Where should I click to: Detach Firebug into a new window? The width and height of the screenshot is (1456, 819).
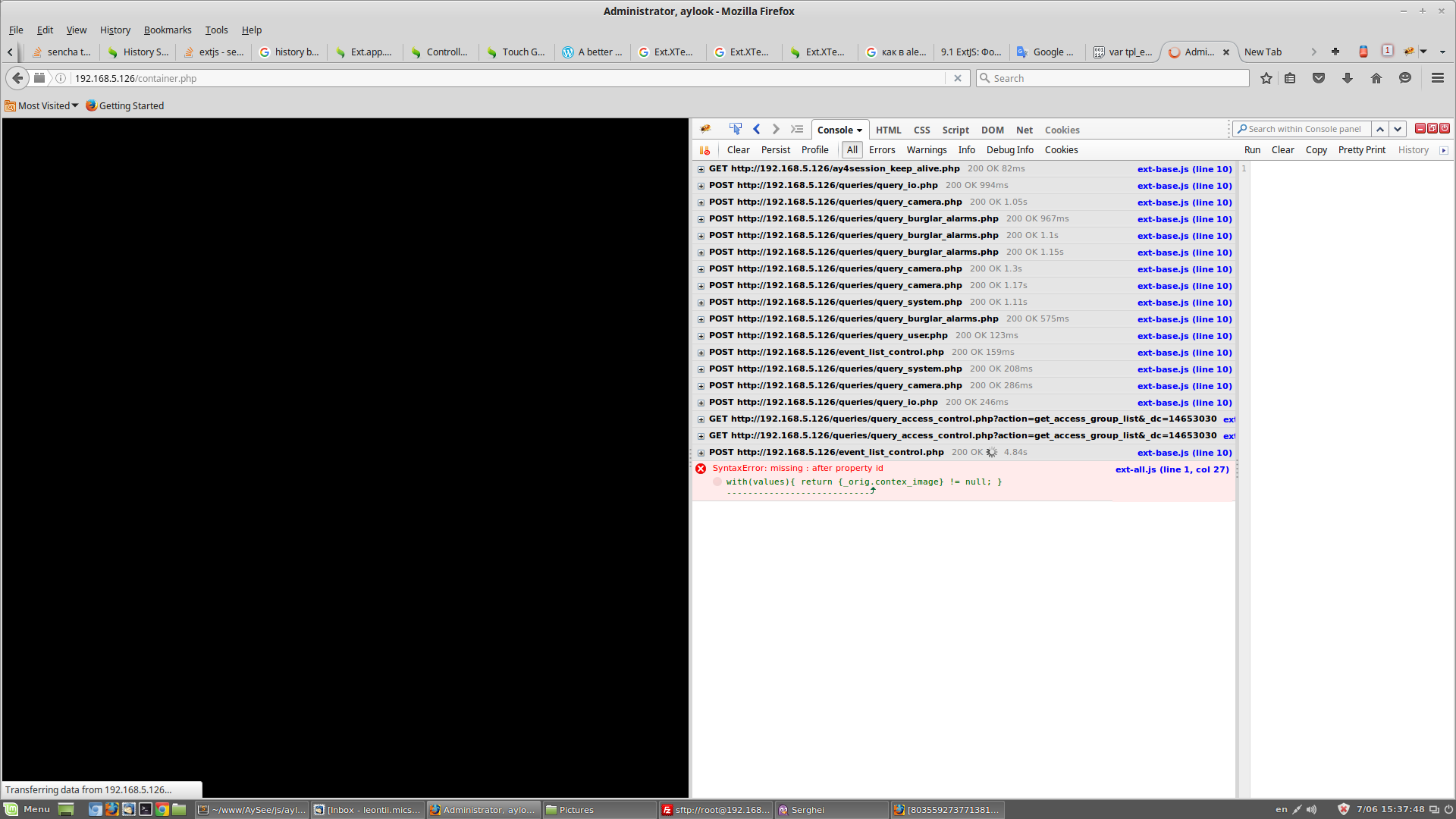coord(1432,128)
